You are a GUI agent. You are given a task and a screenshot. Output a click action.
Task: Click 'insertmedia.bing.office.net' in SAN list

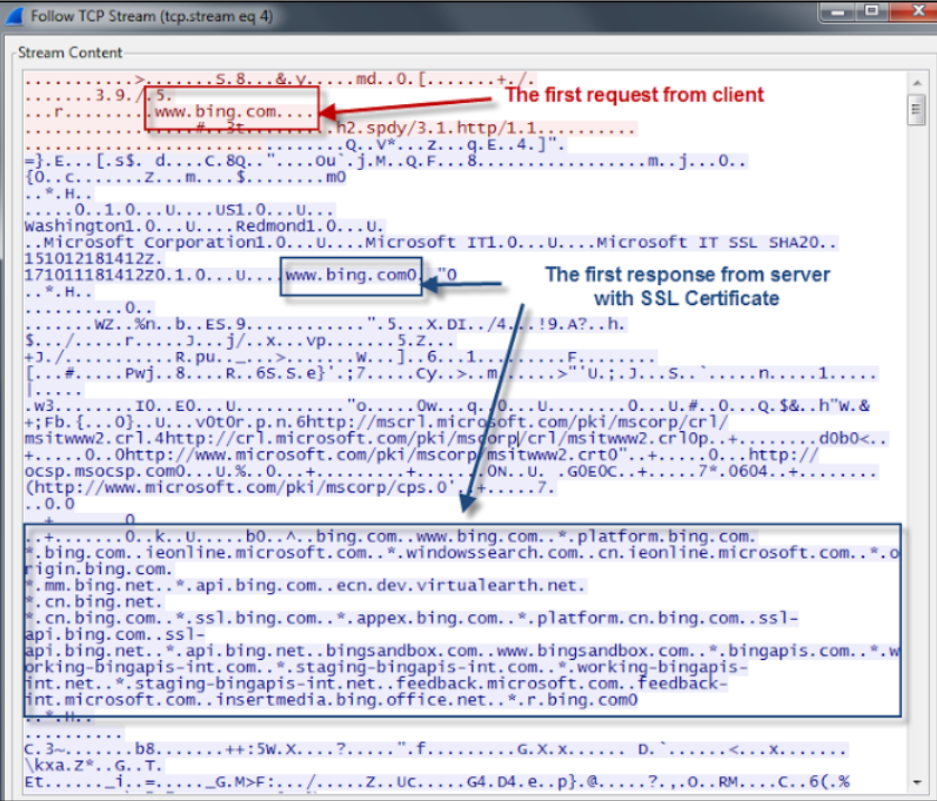pos(351,699)
